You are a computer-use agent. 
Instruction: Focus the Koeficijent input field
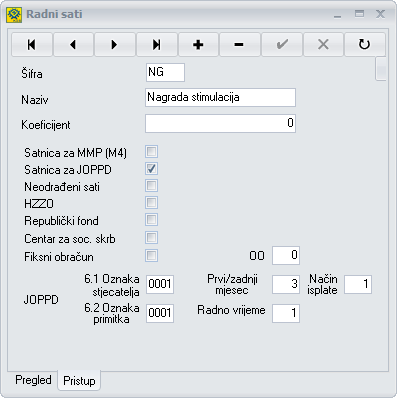220,123
